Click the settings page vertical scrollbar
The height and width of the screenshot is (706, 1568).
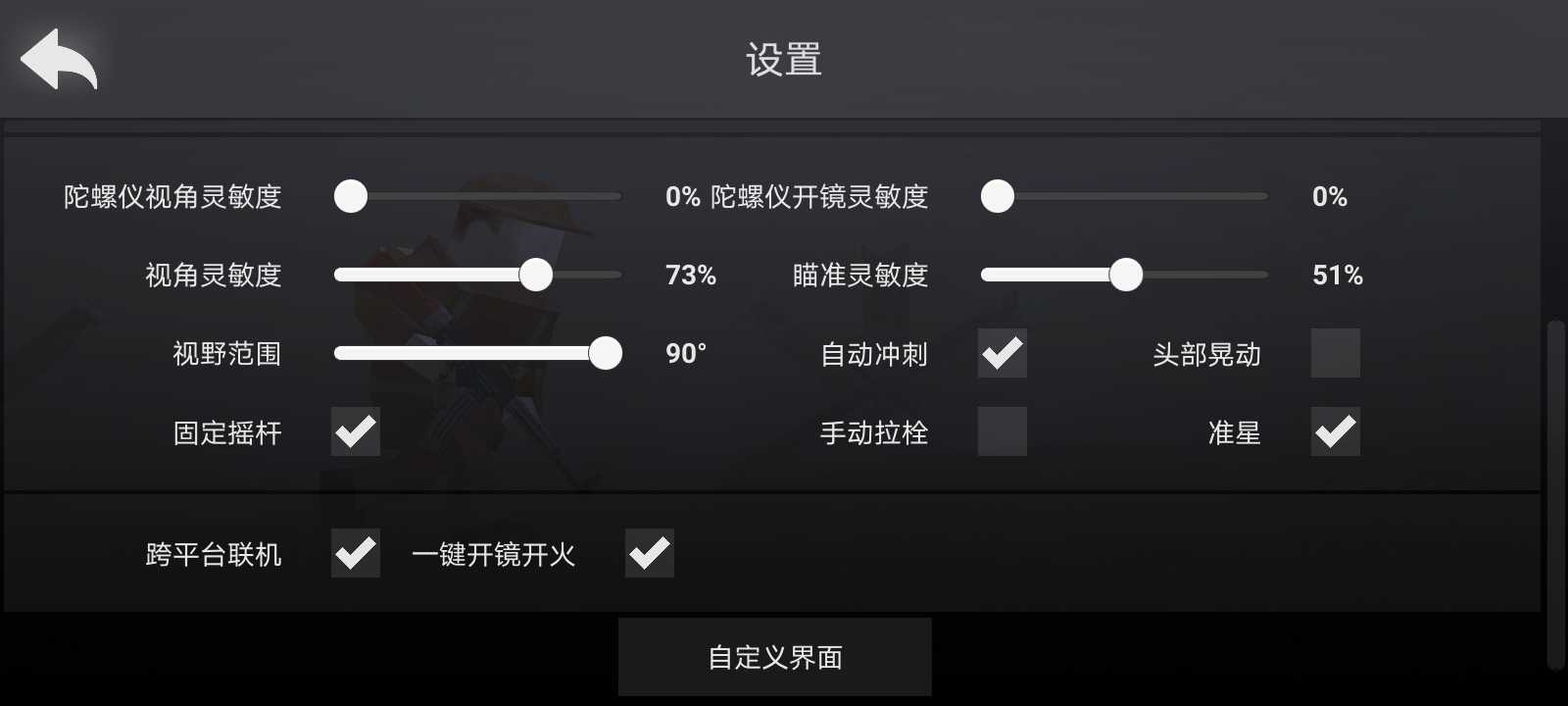(x=1555, y=495)
